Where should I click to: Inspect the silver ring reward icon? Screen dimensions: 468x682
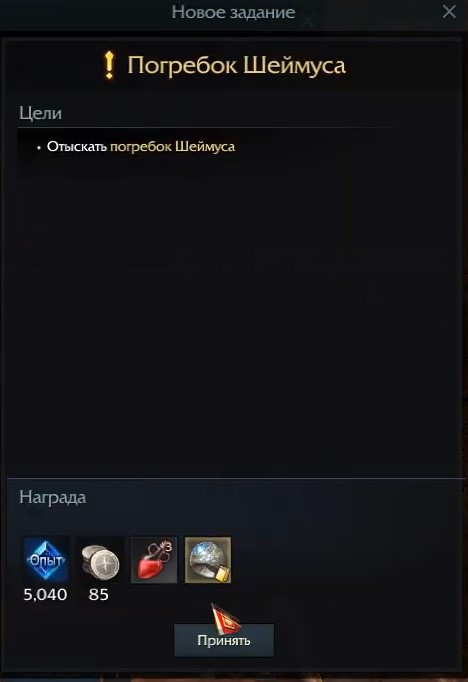point(208,560)
